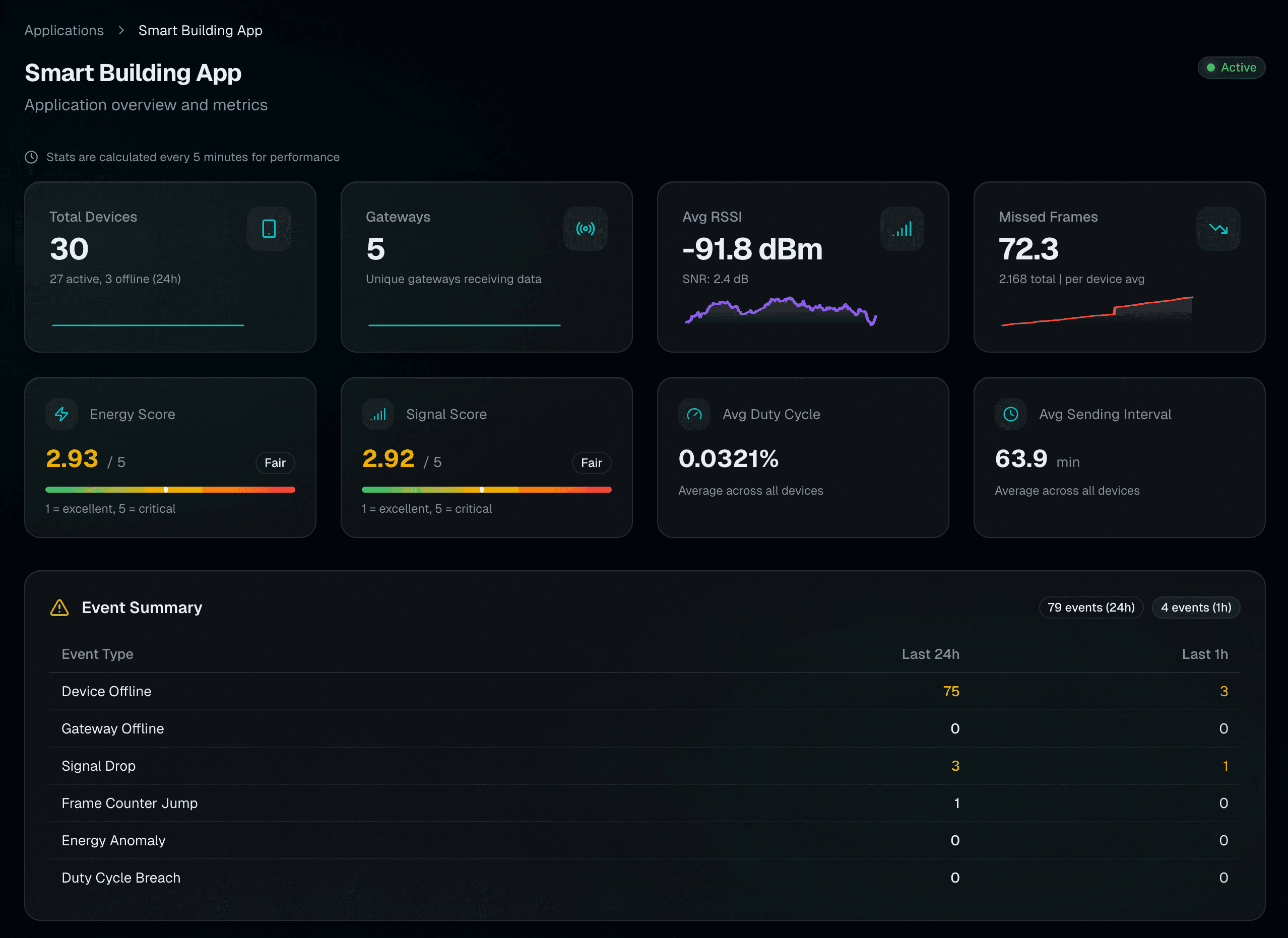This screenshot has height=938, width=1288.
Task: Select the Signal Score bars icon
Action: click(377, 414)
